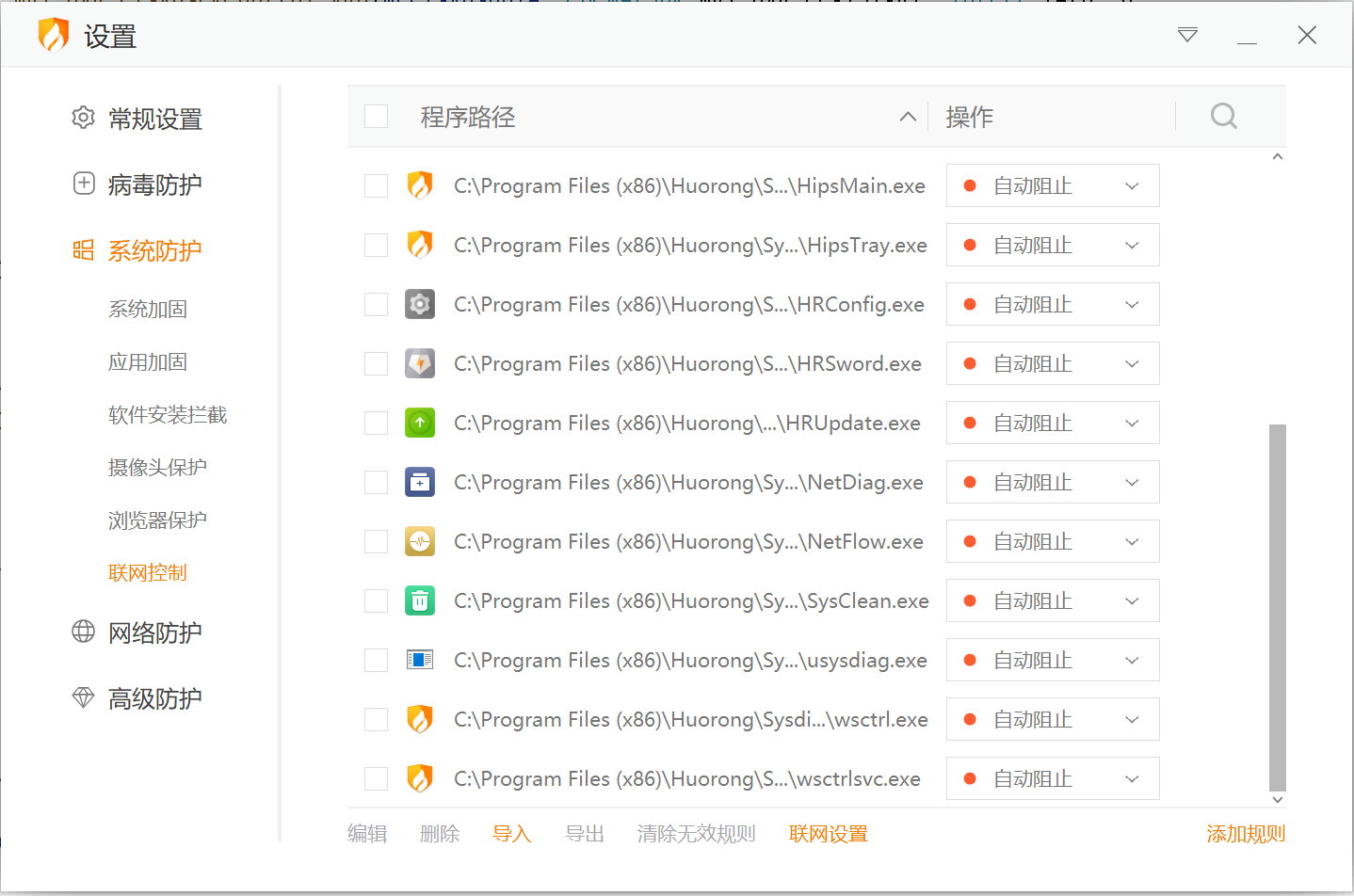This screenshot has width=1354, height=896.
Task: Click the NetDiag.exe blue toolbox icon
Action: [420, 482]
